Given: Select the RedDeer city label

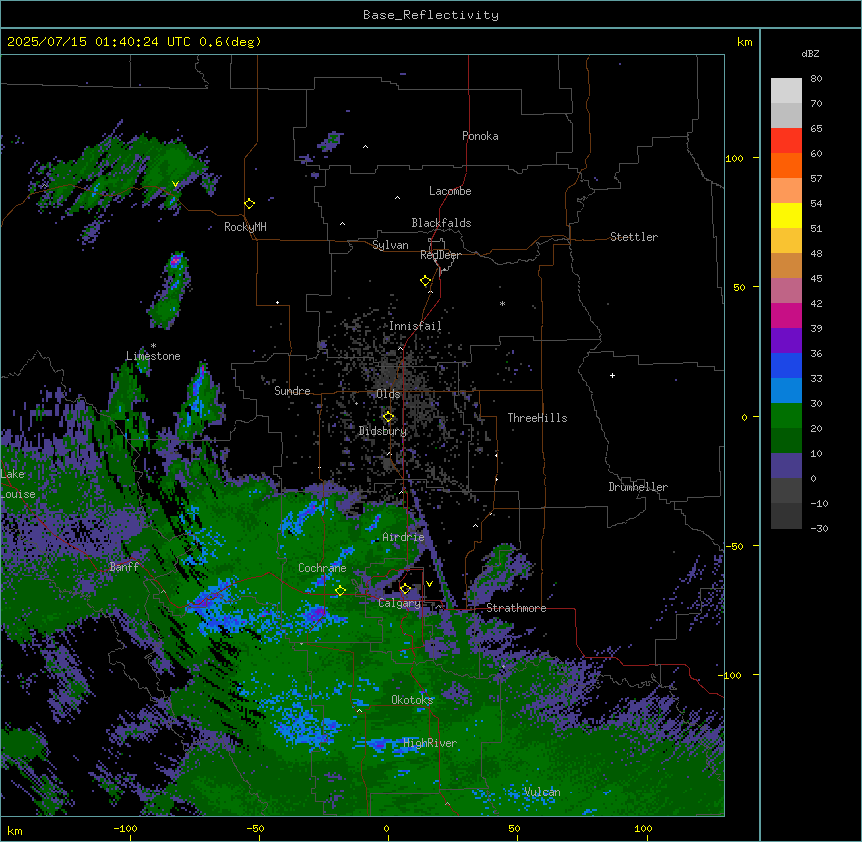Looking at the screenshot, I should point(440,255).
